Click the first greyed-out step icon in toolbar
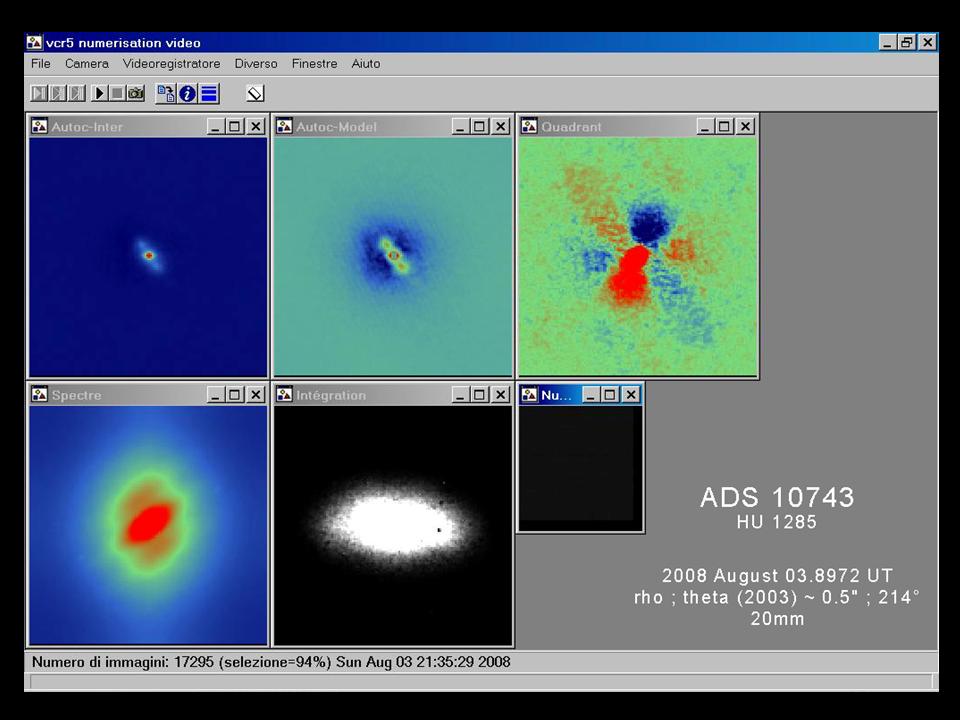Screen dimensions: 960x720 coord(39,93)
